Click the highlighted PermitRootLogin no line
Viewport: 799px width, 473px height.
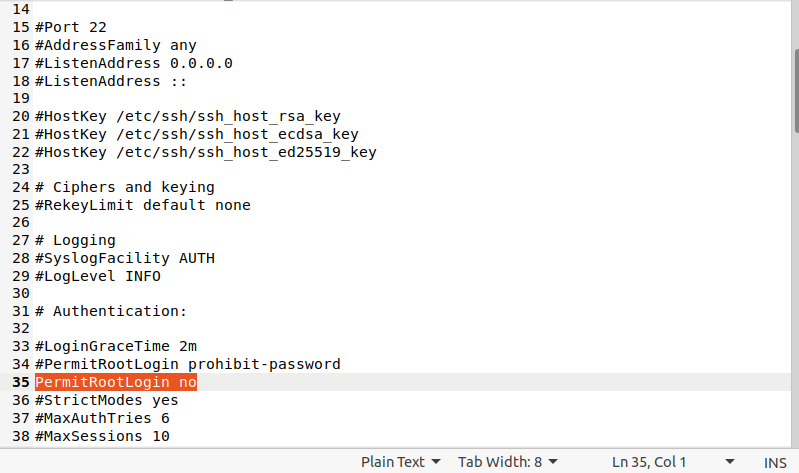pyautogui.click(x=116, y=383)
